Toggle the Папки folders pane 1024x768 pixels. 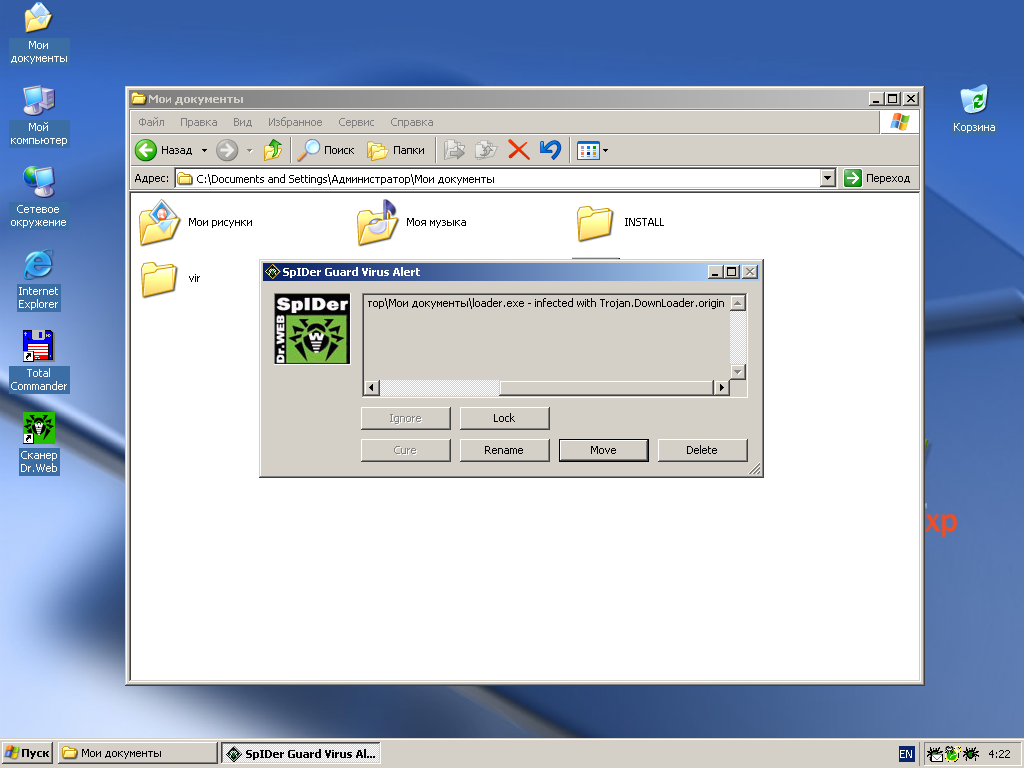pyautogui.click(x=396, y=150)
